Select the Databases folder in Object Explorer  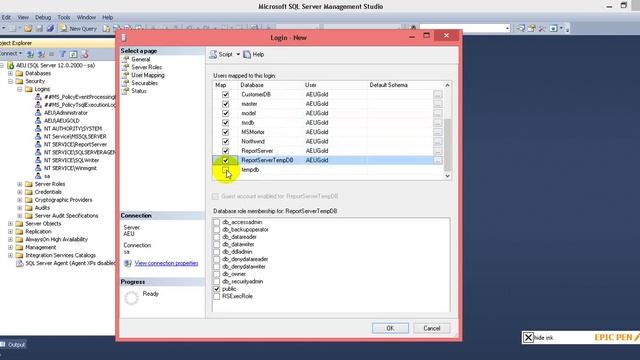coord(38,73)
